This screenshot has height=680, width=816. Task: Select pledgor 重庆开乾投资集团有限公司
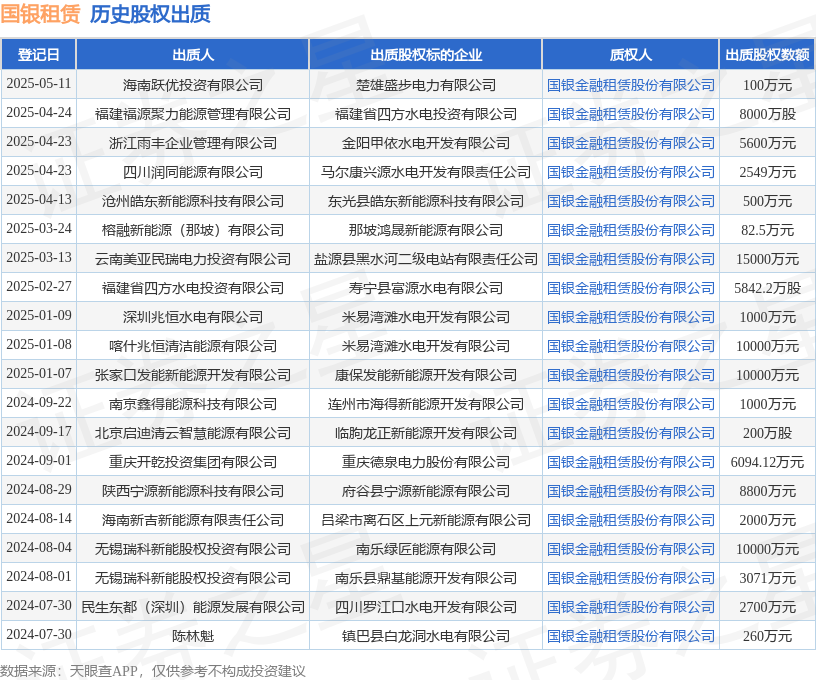[x=193, y=462]
